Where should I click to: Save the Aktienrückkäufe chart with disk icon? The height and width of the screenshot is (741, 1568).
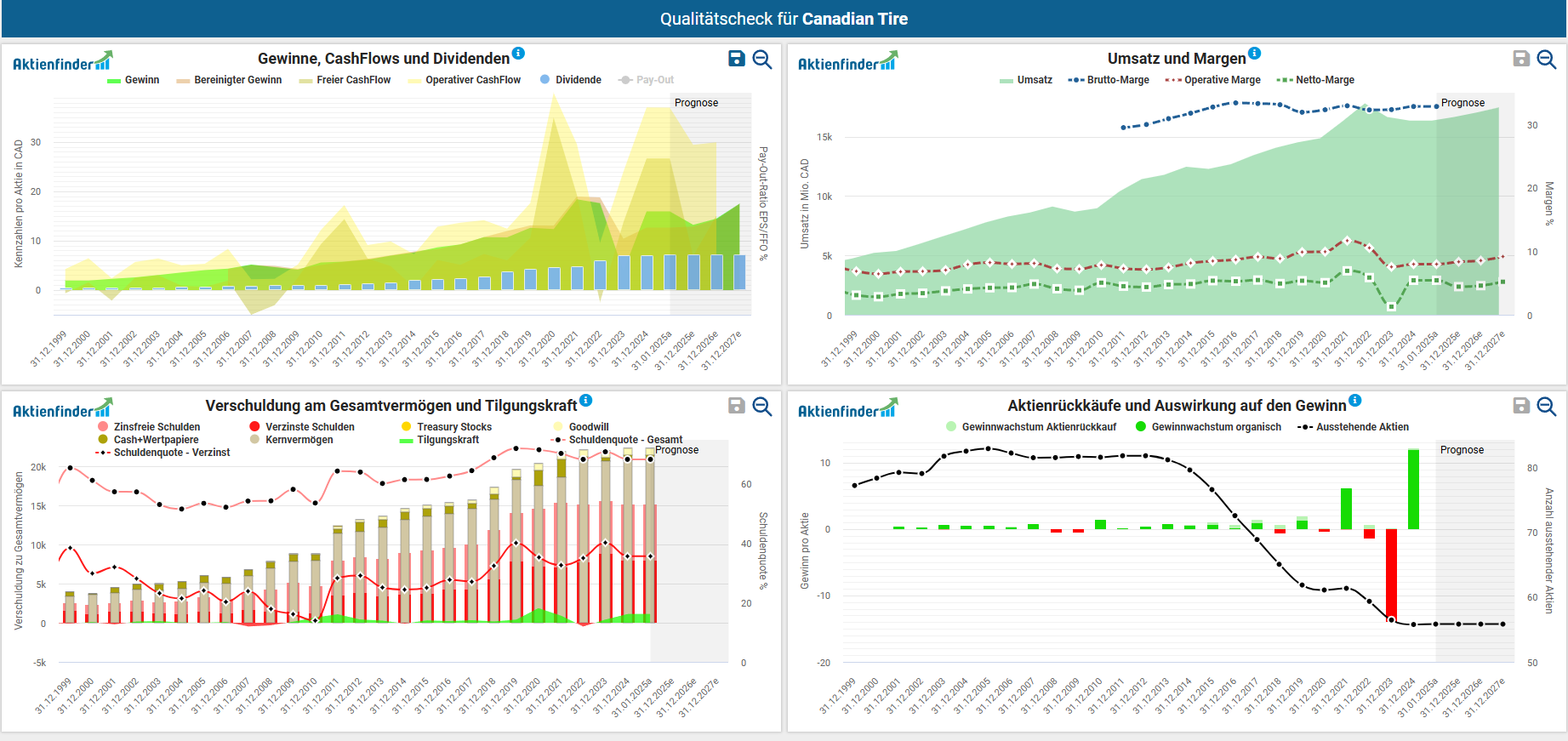pos(1521,406)
